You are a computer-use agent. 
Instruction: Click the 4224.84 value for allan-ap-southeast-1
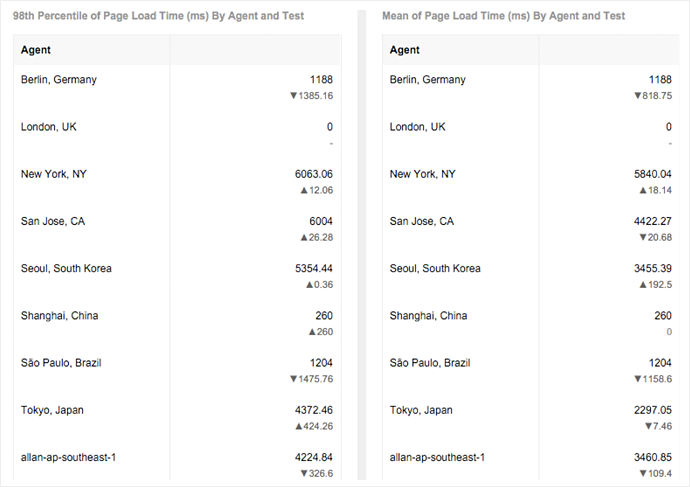point(313,457)
